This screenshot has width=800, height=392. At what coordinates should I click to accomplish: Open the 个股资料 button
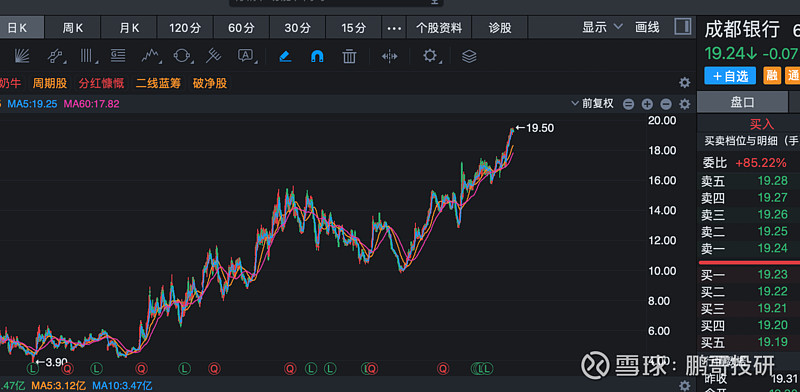(x=439, y=28)
